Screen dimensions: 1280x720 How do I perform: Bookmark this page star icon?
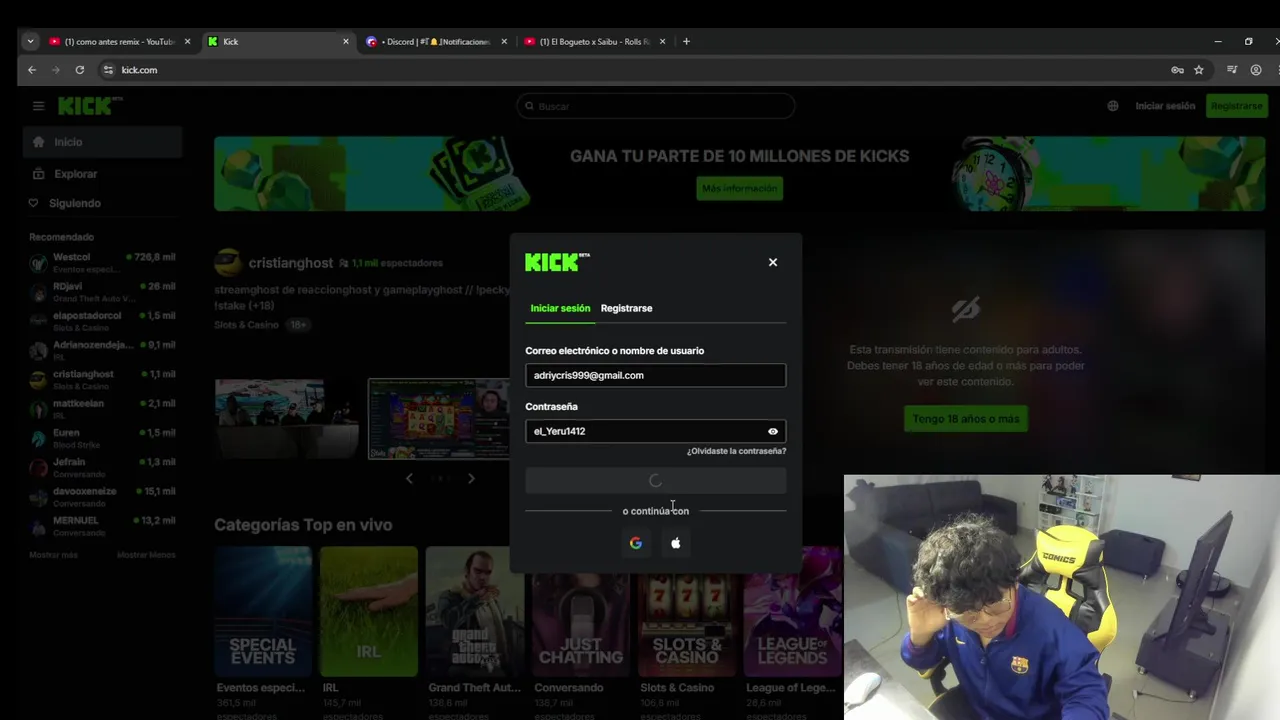tap(1198, 70)
